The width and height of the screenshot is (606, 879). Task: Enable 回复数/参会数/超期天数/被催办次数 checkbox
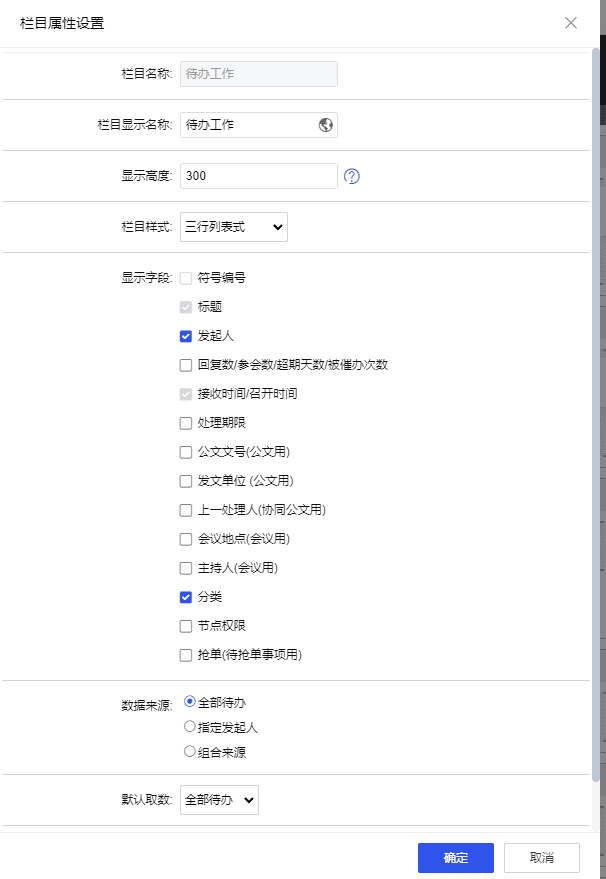(186, 366)
